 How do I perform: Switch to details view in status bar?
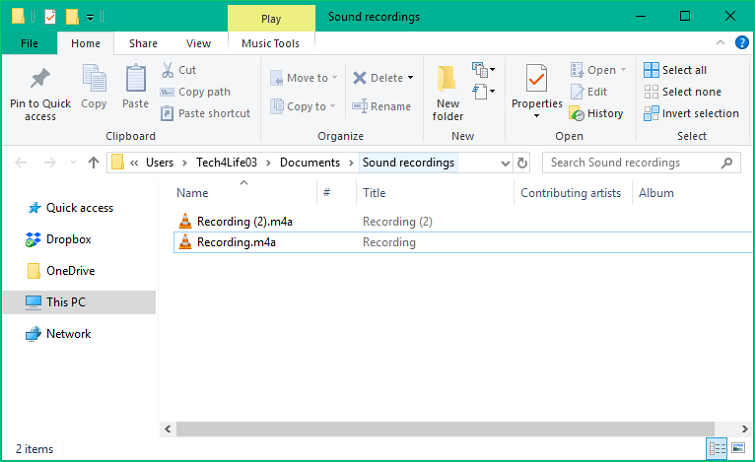pos(717,449)
